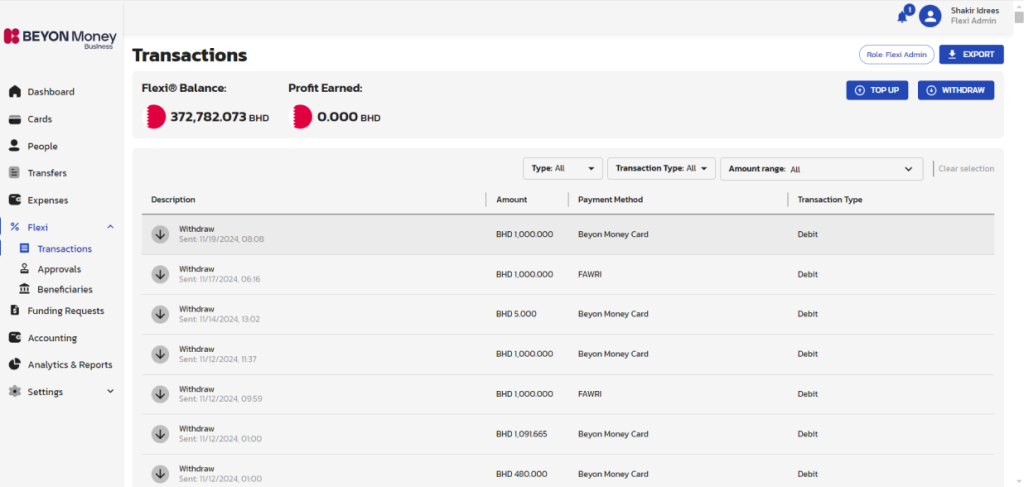The image size is (1024, 487).
Task: Click the People person icon
Action: coord(14,146)
